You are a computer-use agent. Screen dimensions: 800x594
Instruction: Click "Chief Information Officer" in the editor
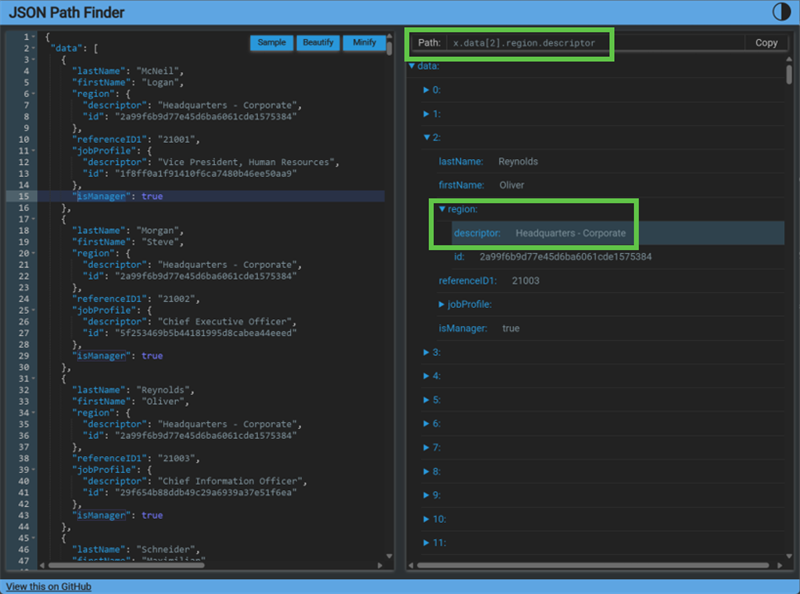230,481
